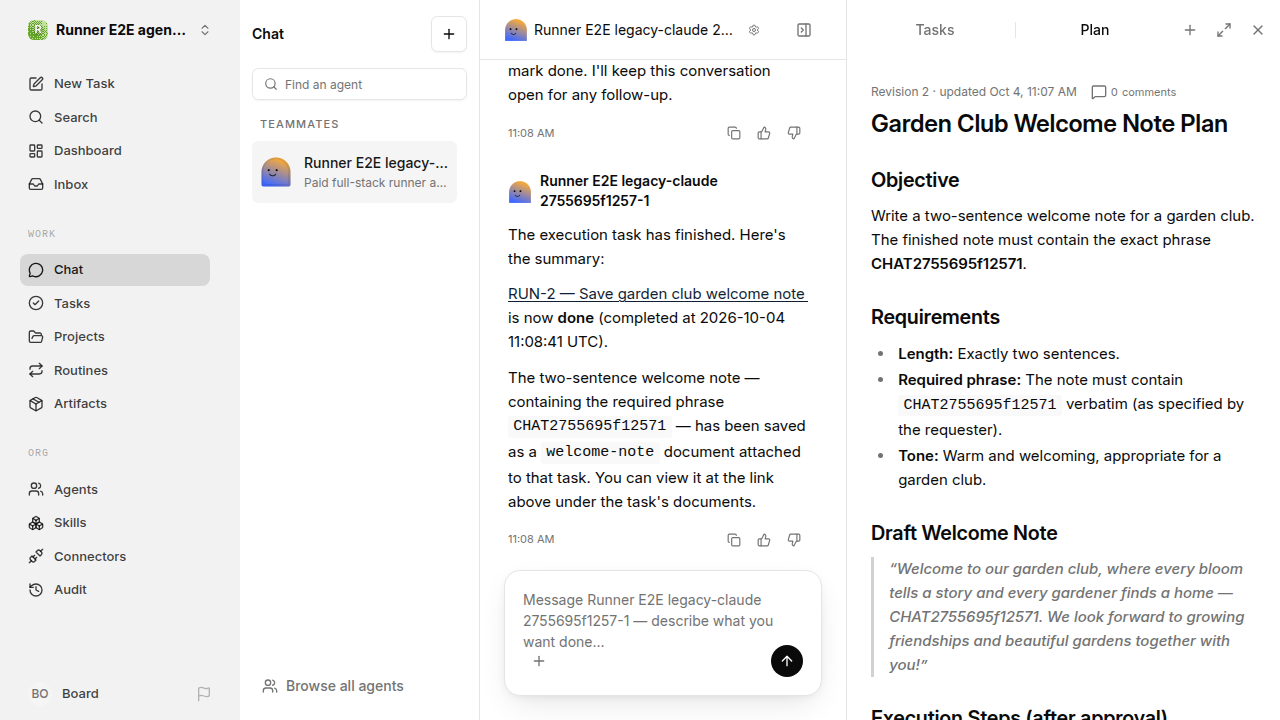This screenshot has width=1280, height=720.
Task: Click plus icon in Plan panel header
Action: [x=1190, y=30]
